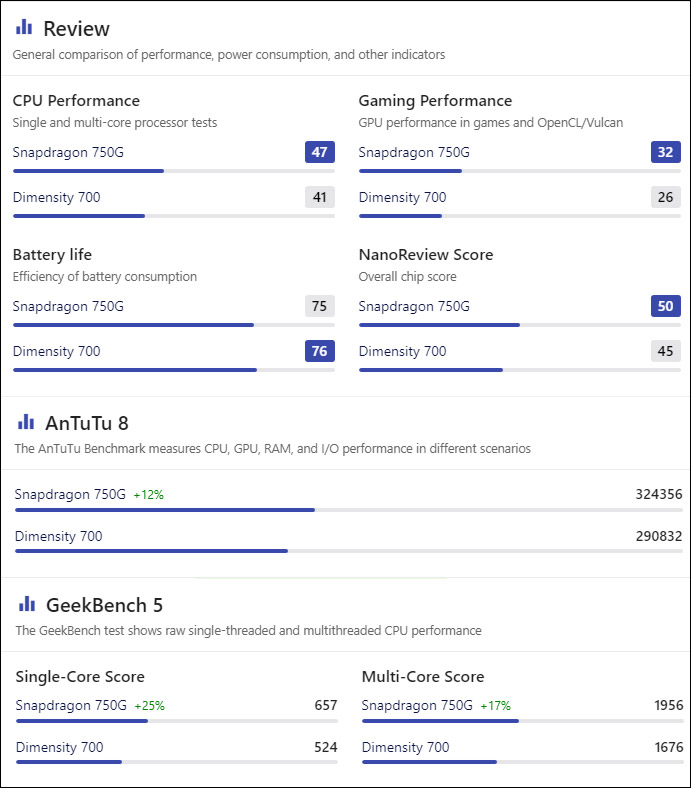
Task: Click the 32 Gaming Performance score badge
Action: click(x=665, y=152)
